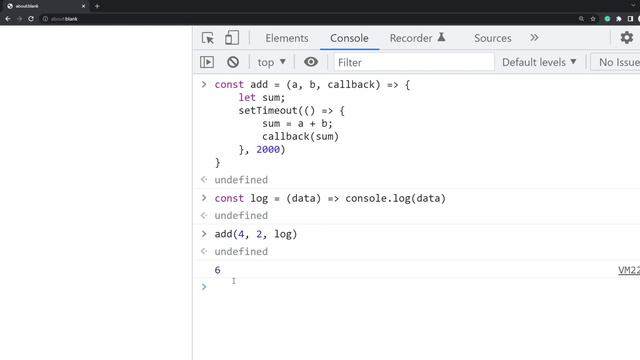Open the VM22 source link
Image resolution: width=640 pixels, height=360 pixels.
point(629,270)
